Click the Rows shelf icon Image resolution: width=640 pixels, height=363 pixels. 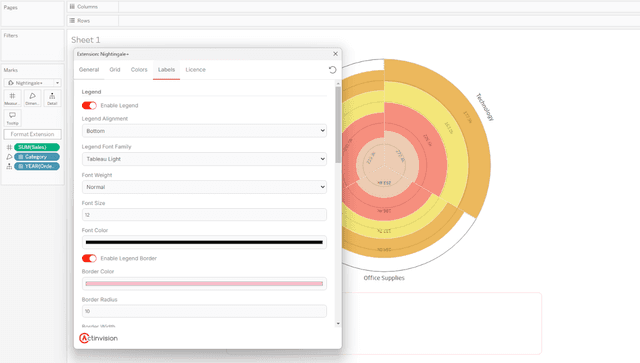click(x=72, y=20)
